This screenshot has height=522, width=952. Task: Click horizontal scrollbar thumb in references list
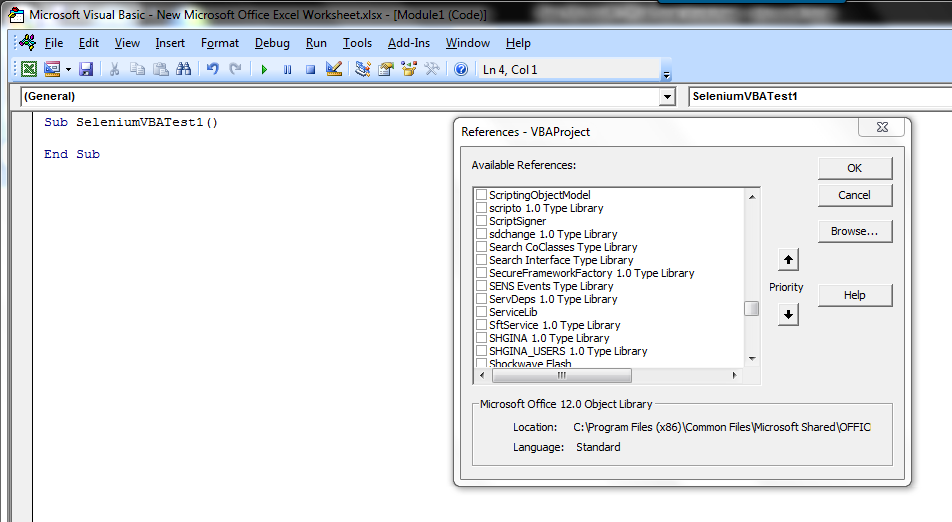coord(562,376)
